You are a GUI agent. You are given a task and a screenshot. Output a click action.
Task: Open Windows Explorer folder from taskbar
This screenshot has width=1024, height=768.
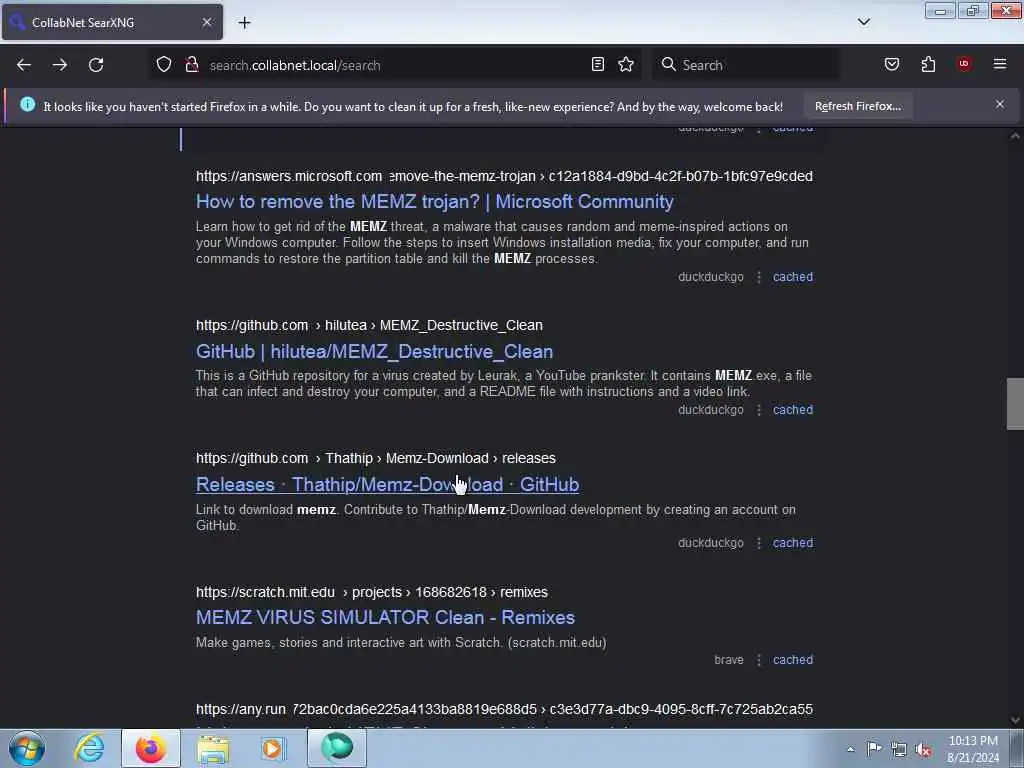[x=213, y=748]
